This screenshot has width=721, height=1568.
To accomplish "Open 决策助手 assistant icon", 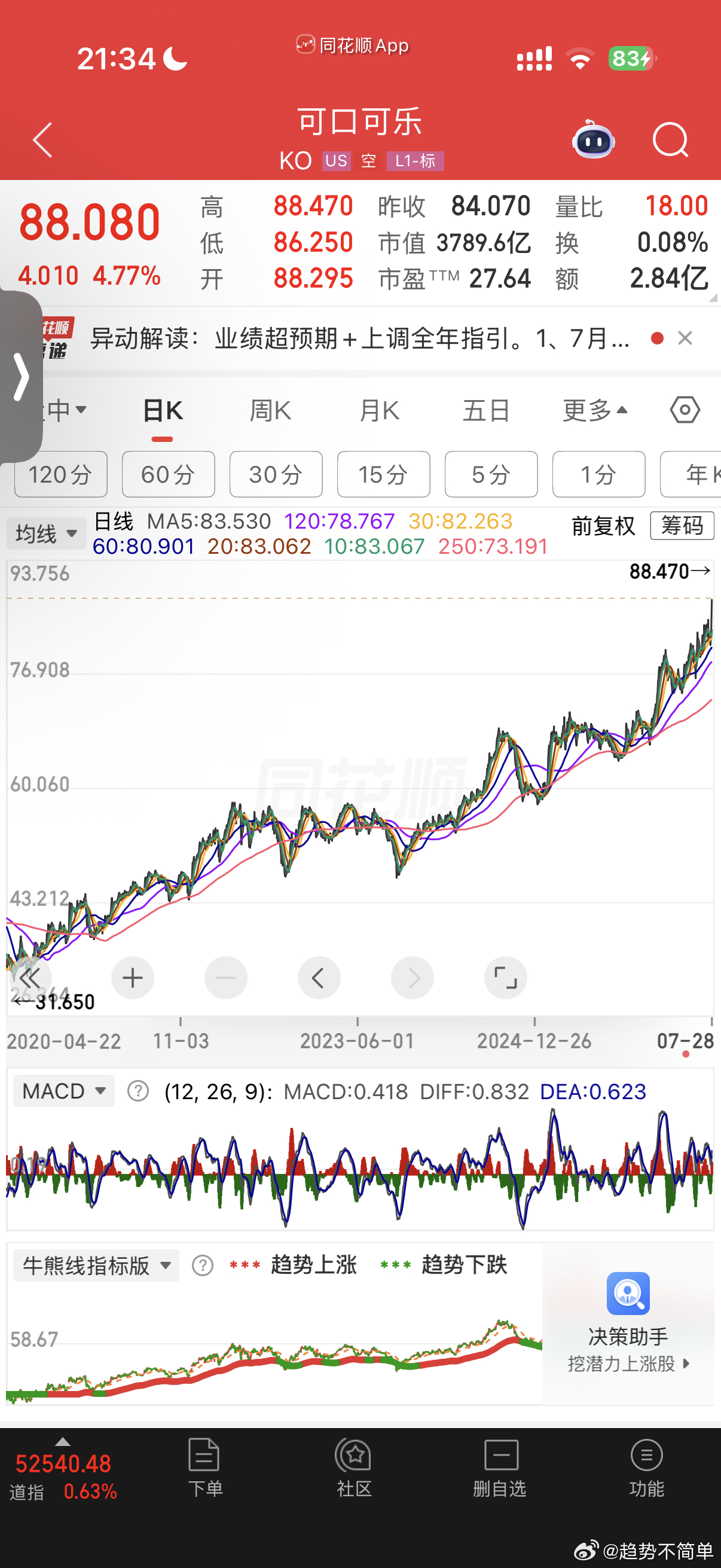I will 628,1293.
